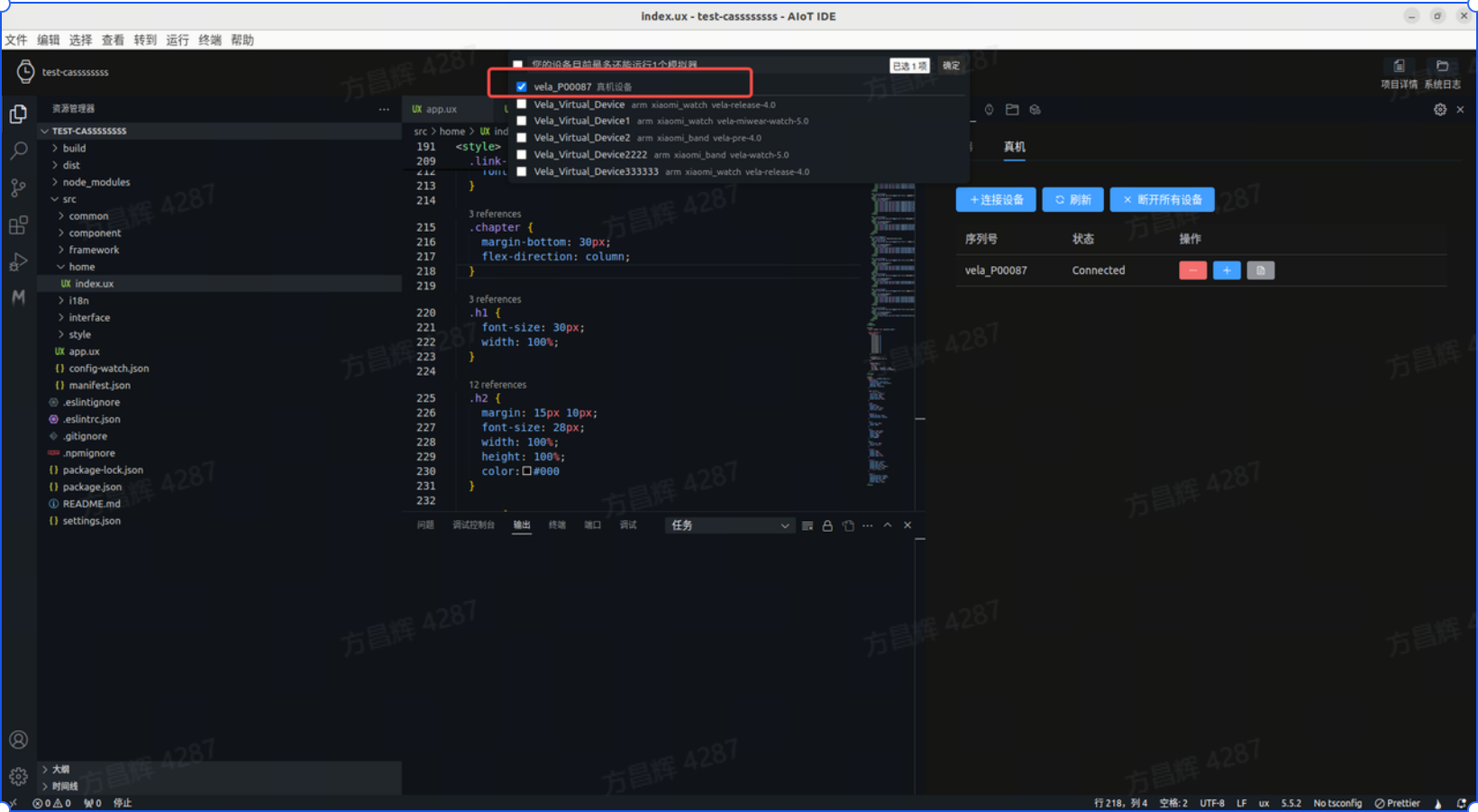Open the Manage gear icon in activity bar
The image size is (1478, 812).
[18, 776]
